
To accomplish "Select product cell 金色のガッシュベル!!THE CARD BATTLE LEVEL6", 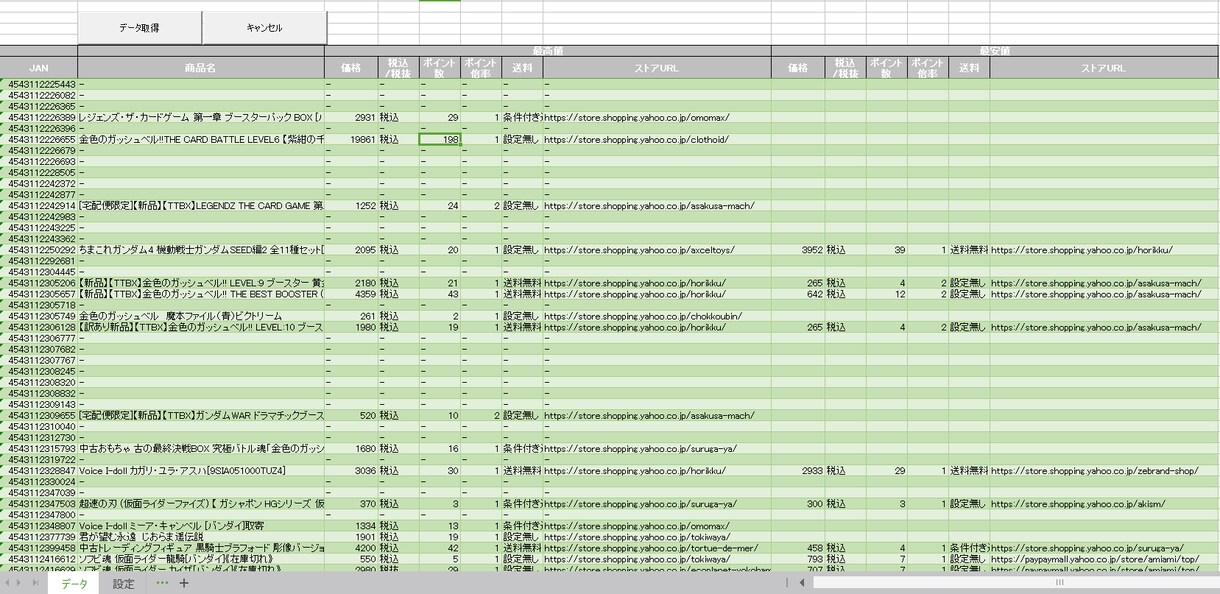I will (x=201, y=139).
